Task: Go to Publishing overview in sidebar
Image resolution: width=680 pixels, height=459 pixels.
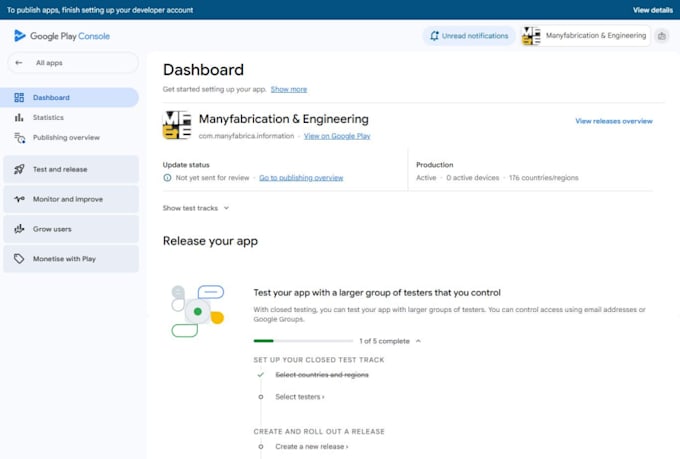Action: (x=66, y=138)
